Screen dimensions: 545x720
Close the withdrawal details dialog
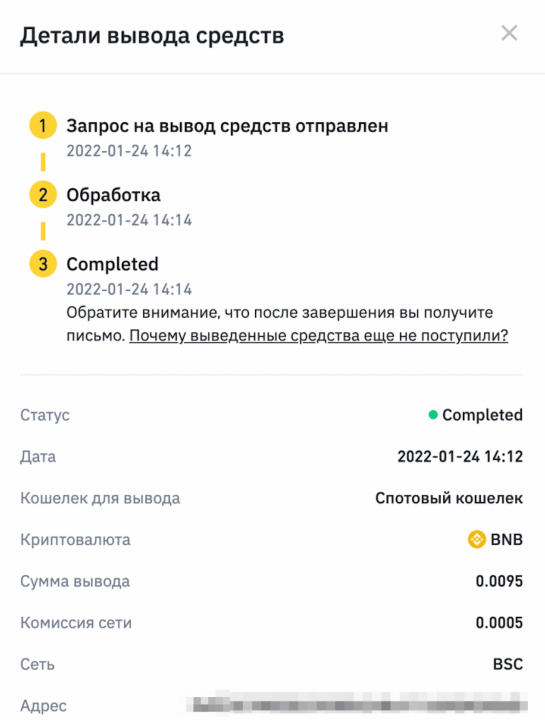[509, 34]
